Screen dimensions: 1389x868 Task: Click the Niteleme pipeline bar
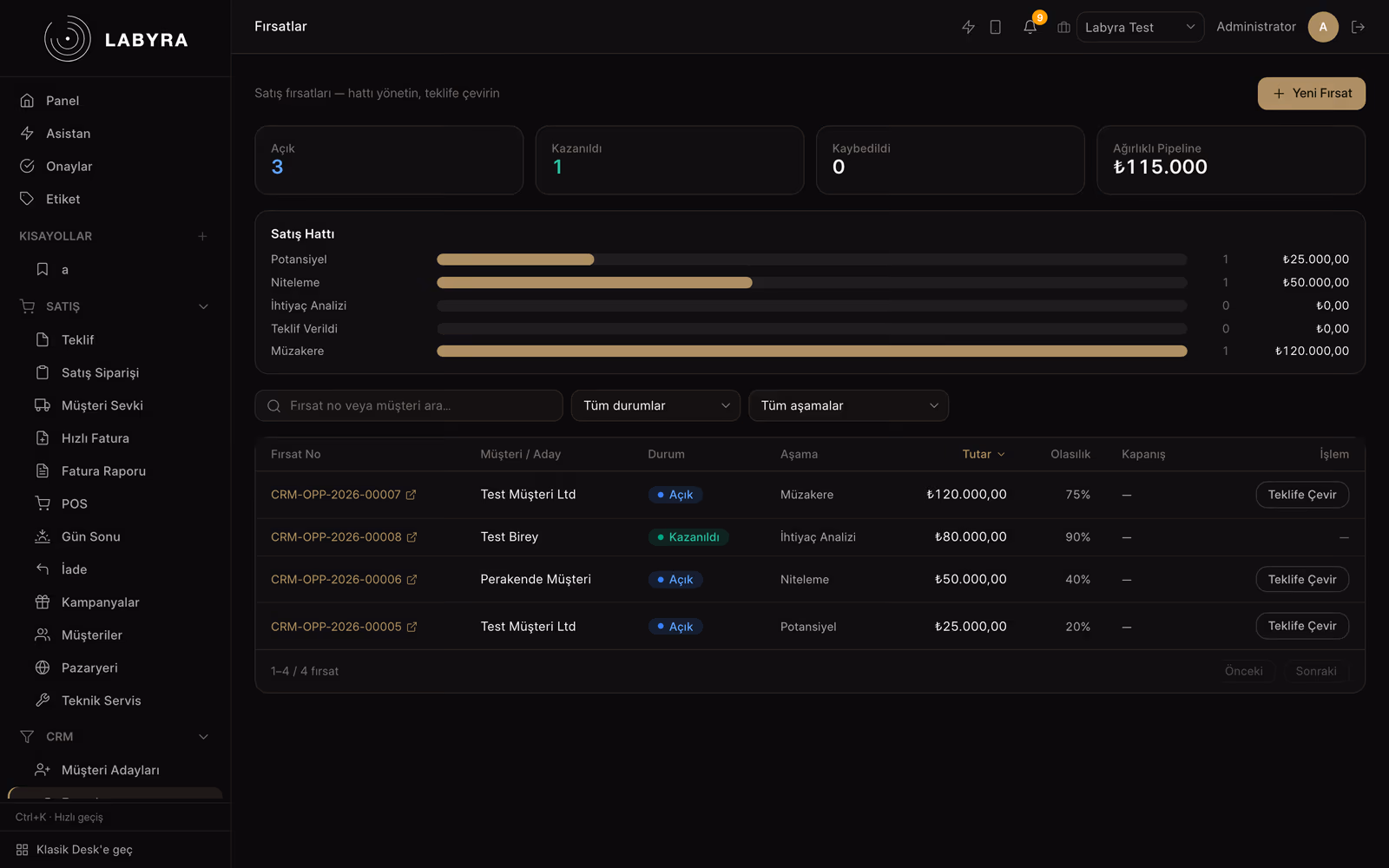coord(595,282)
